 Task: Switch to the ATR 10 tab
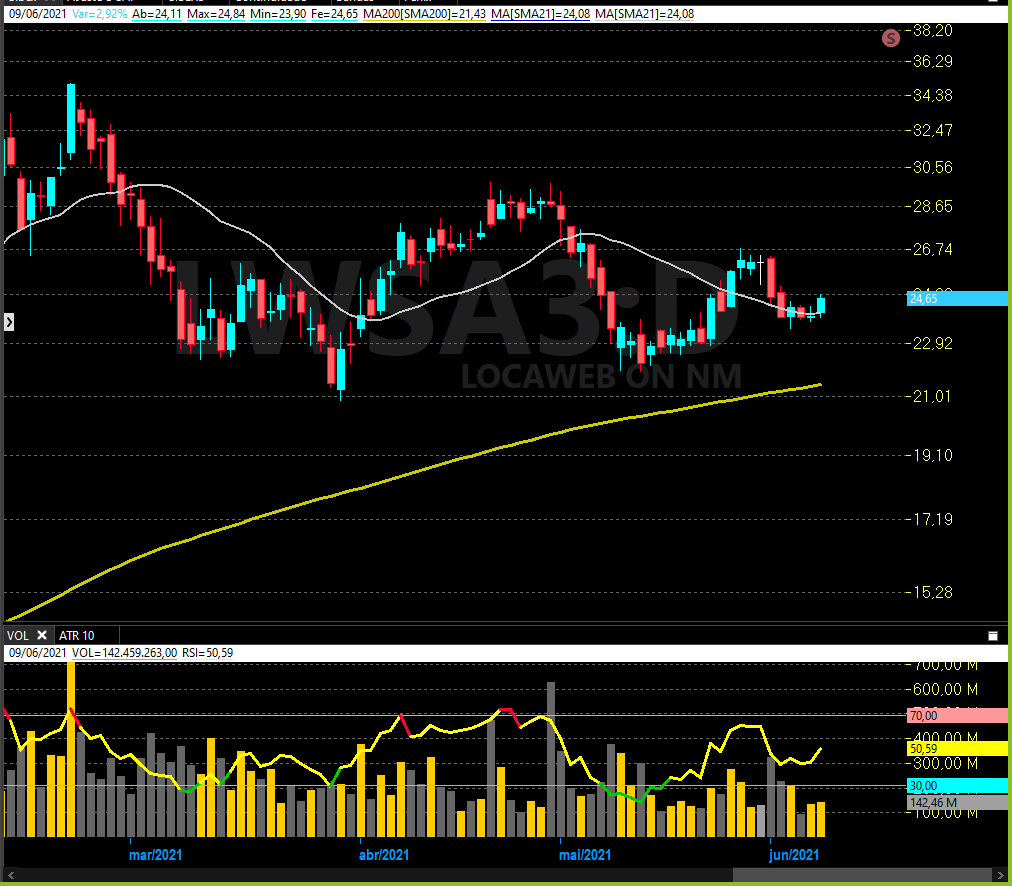[76, 635]
